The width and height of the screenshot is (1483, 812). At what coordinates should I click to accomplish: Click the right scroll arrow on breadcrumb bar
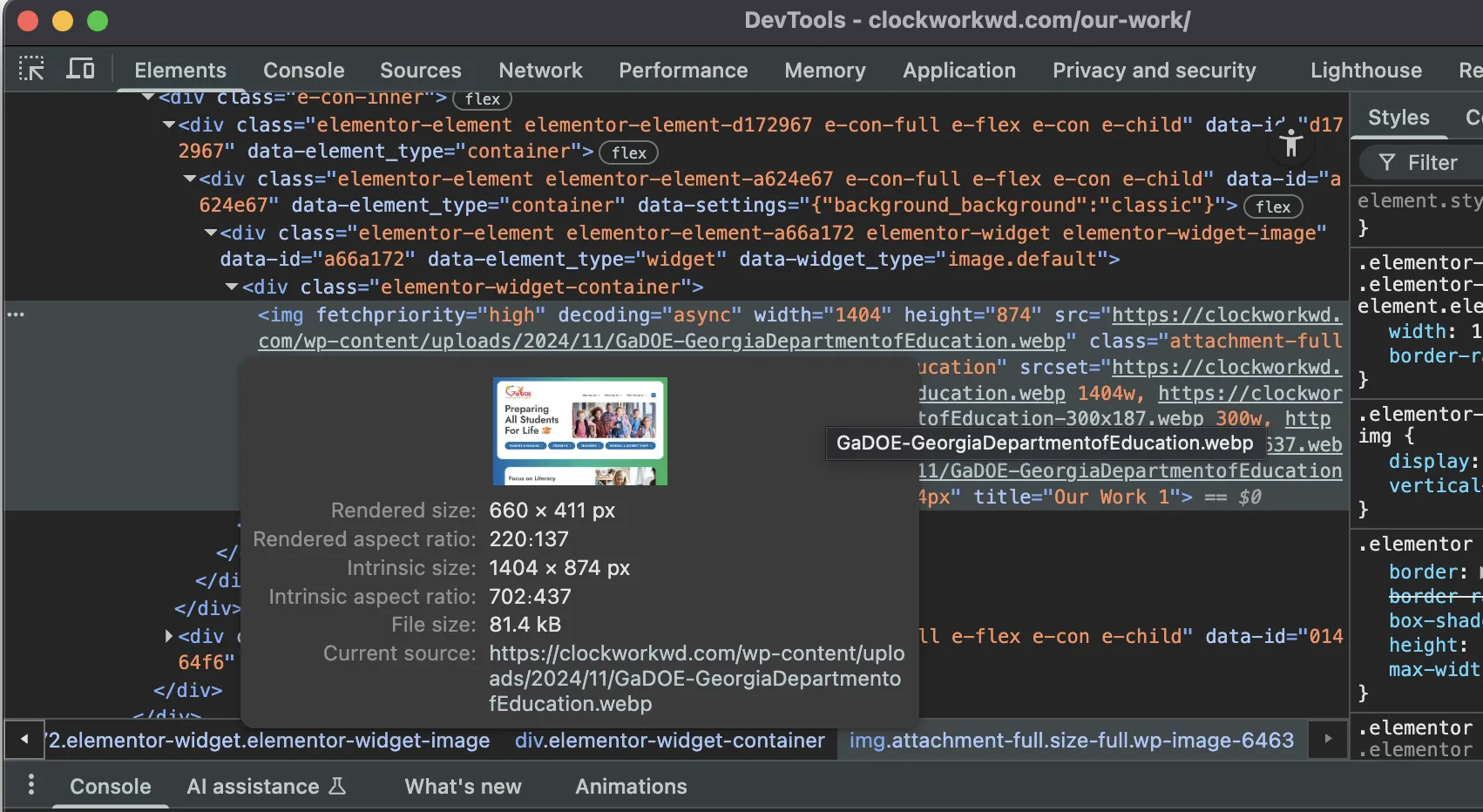pyautogui.click(x=1328, y=740)
